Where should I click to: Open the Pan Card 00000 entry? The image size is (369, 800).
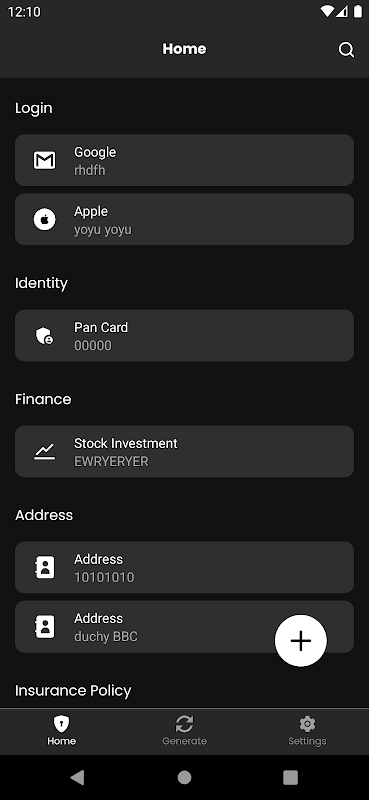click(184, 336)
